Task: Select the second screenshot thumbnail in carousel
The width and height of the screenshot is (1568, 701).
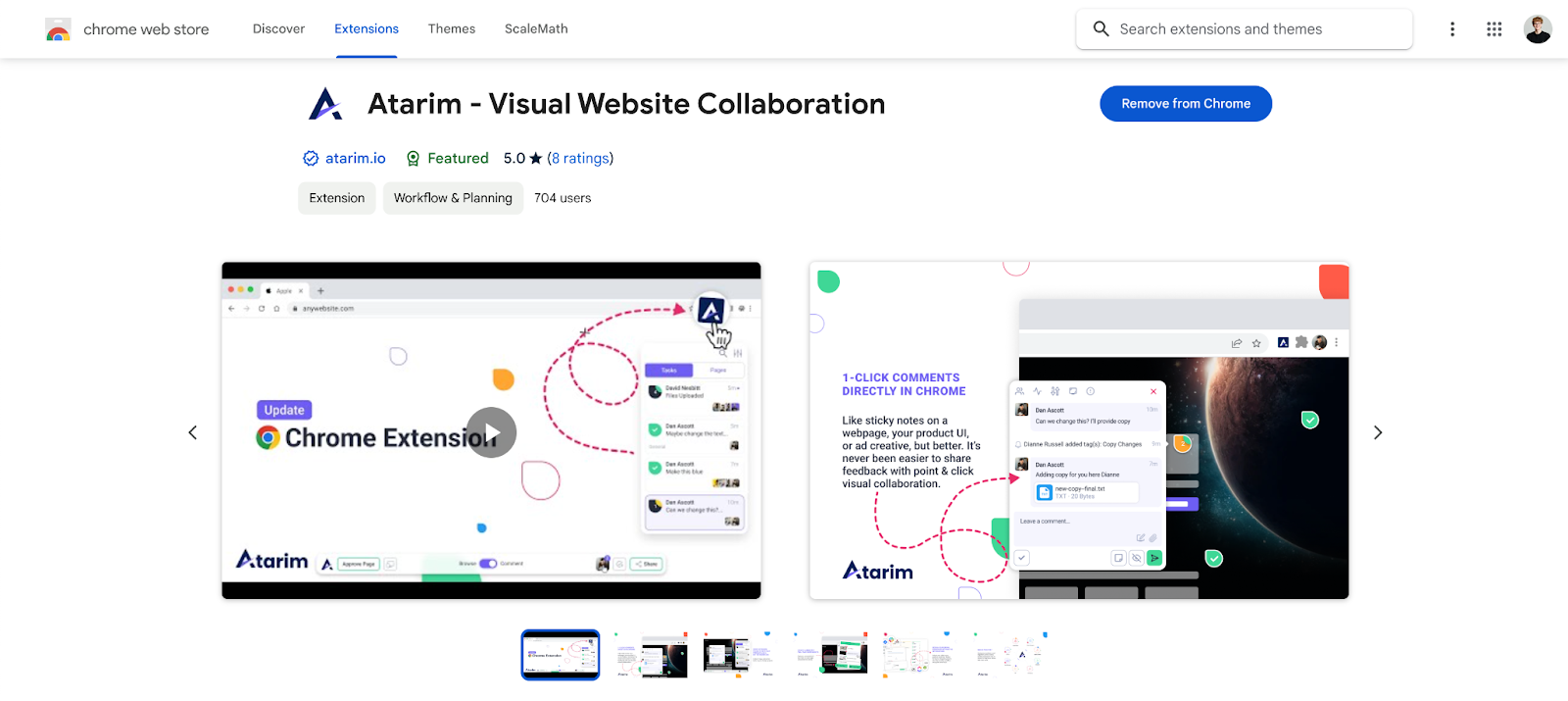Action: pos(651,655)
